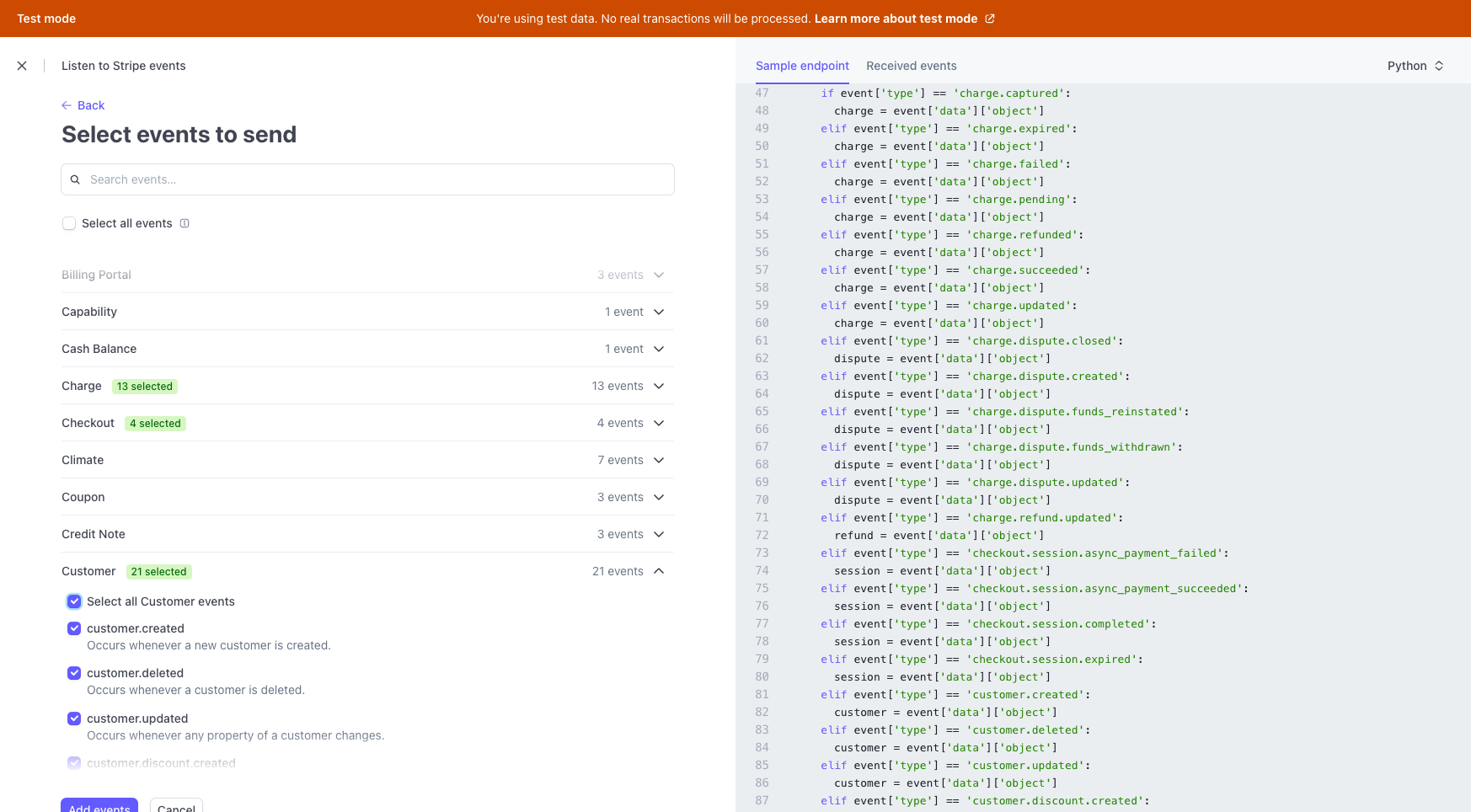Image resolution: width=1471 pixels, height=812 pixels.
Task: Expand the Charge events chevron
Action: click(x=659, y=386)
